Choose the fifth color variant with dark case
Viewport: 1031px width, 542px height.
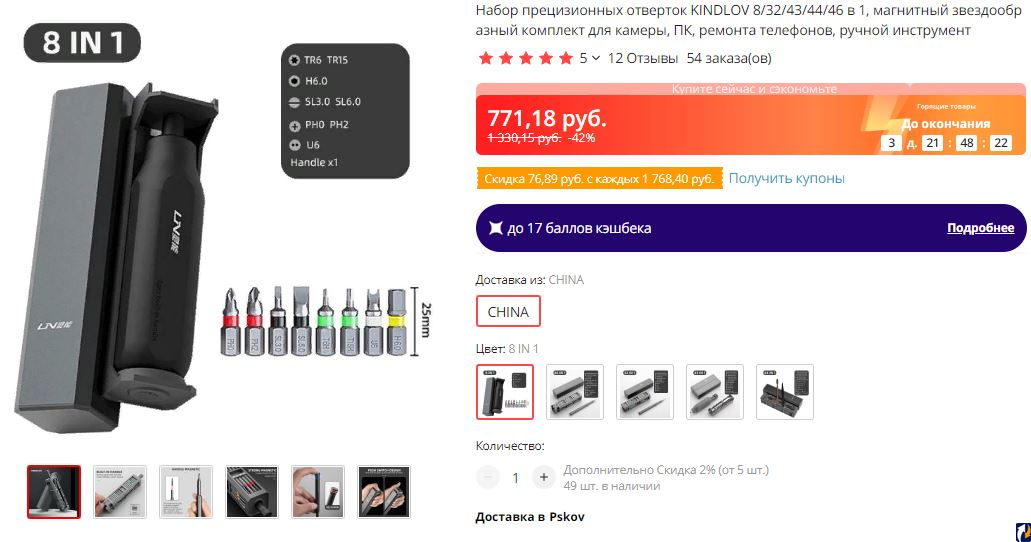[x=784, y=391]
